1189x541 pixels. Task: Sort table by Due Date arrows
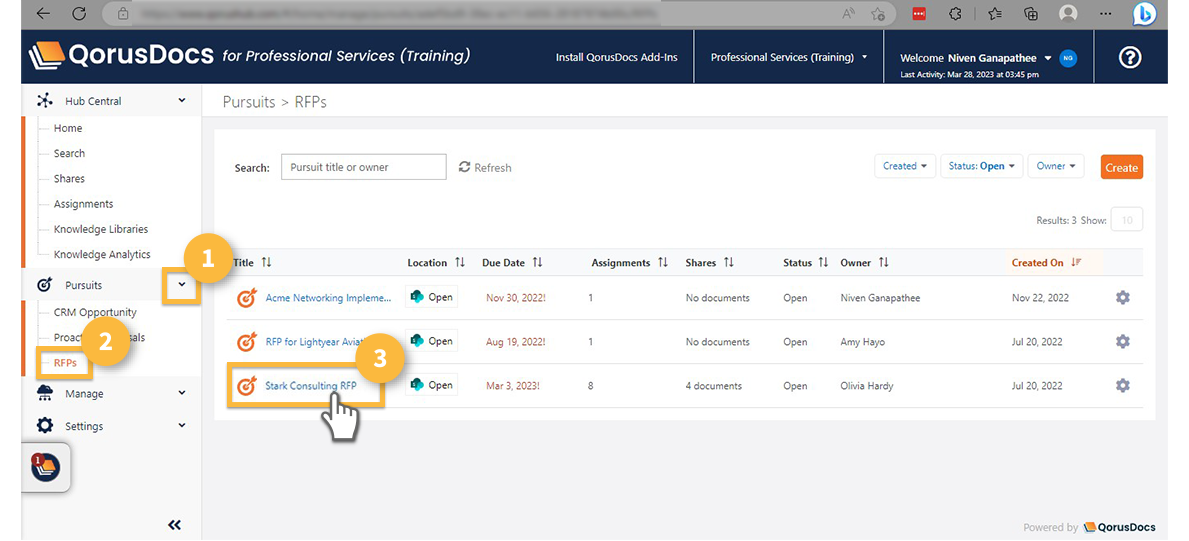click(x=537, y=263)
